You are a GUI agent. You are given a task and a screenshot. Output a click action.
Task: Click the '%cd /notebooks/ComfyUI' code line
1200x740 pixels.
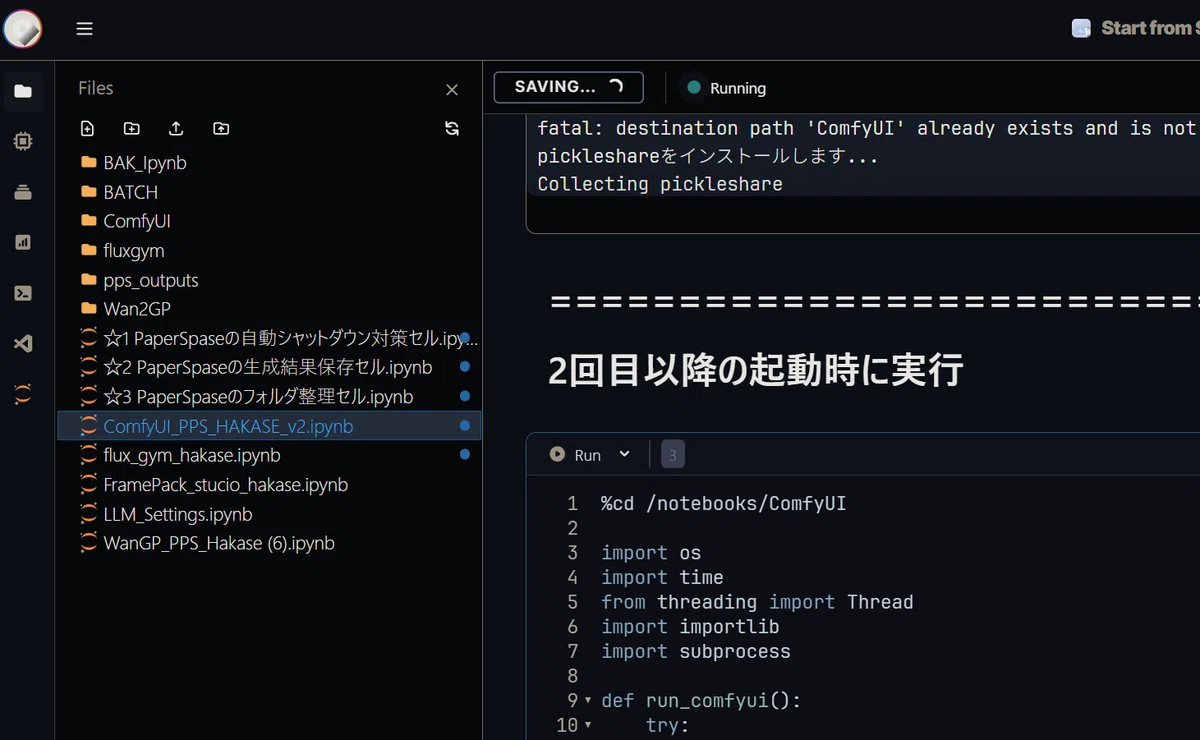click(x=724, y=504)
